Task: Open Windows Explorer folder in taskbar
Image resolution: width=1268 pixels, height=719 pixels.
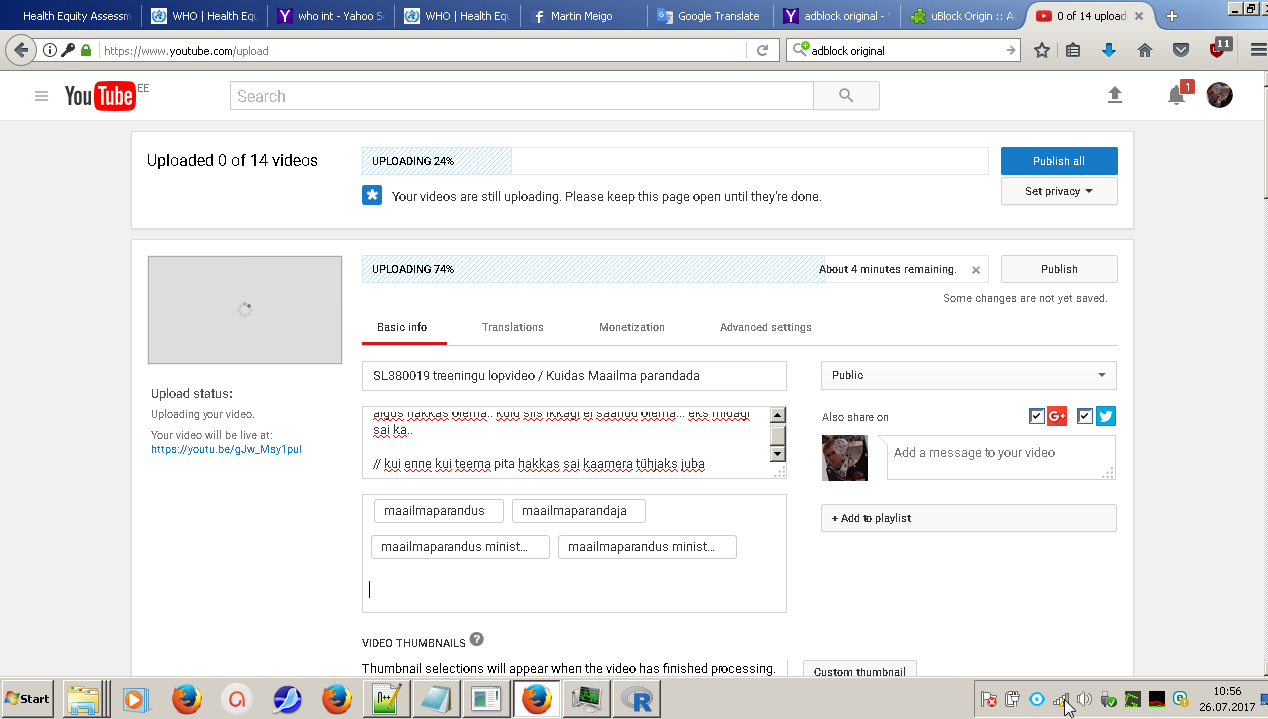Action: click(x=84, y=699)
